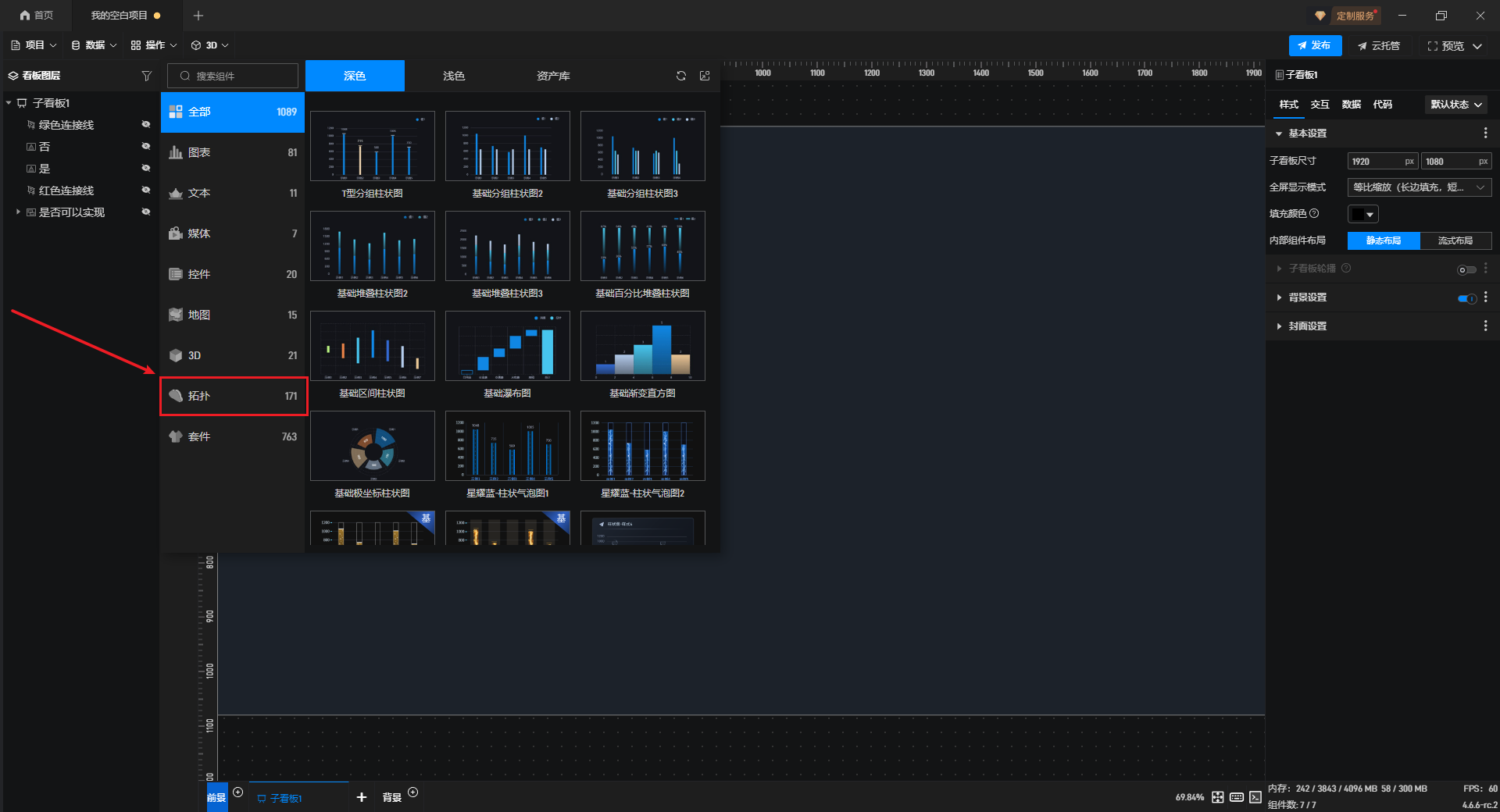This screenshot has height=812, width=1500.
Task: Switch to the 资产库 tab
Action: [553, 76]
